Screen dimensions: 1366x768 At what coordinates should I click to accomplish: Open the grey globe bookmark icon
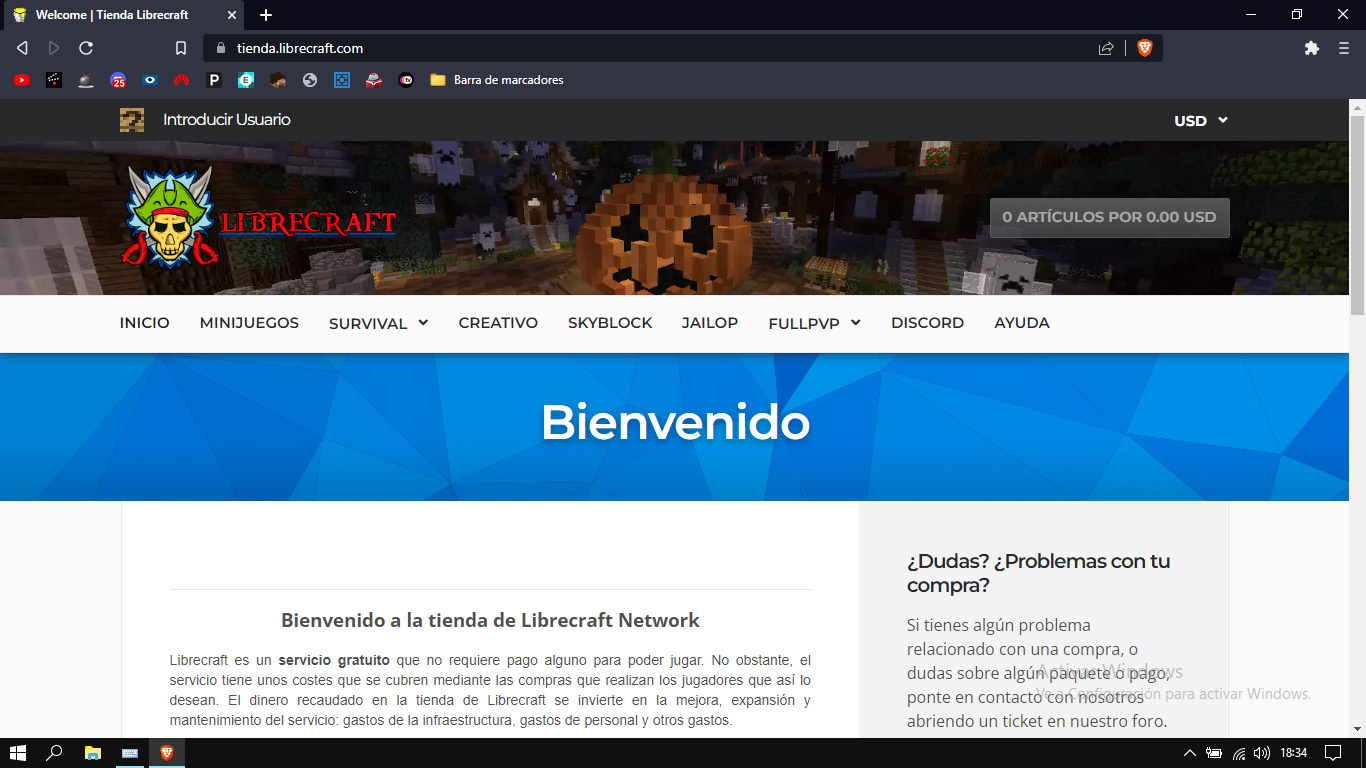click(x=310, y=80)
